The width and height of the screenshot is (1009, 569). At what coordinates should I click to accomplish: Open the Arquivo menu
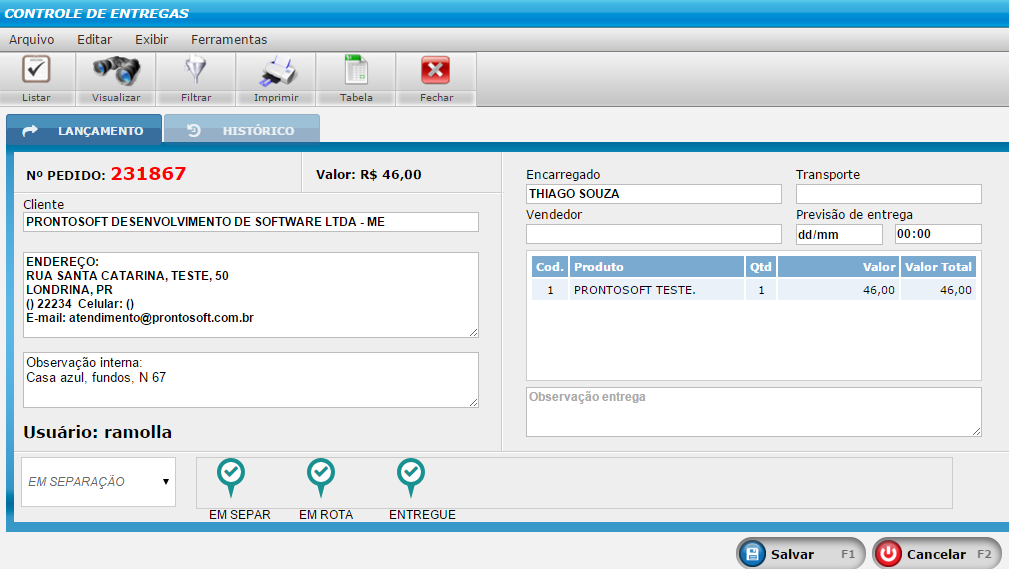point(32,39)
